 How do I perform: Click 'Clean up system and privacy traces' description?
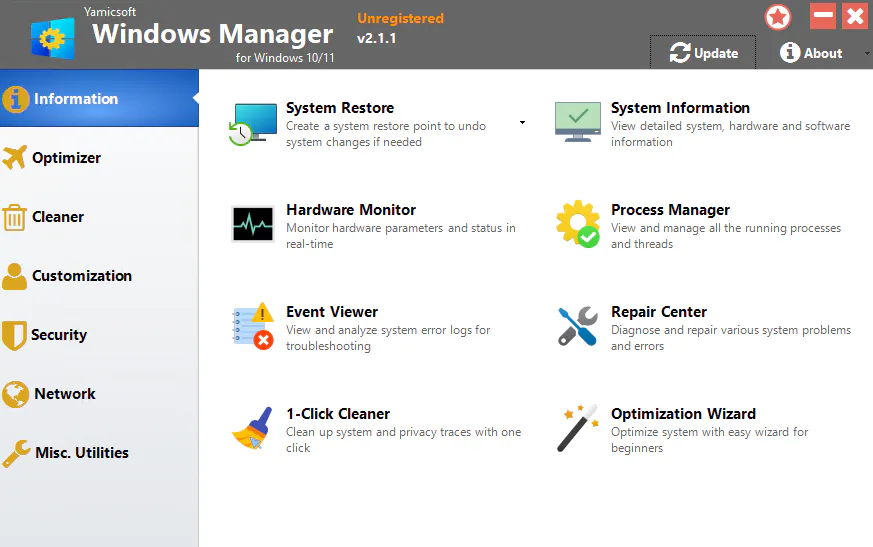click(x=403, y=439)
